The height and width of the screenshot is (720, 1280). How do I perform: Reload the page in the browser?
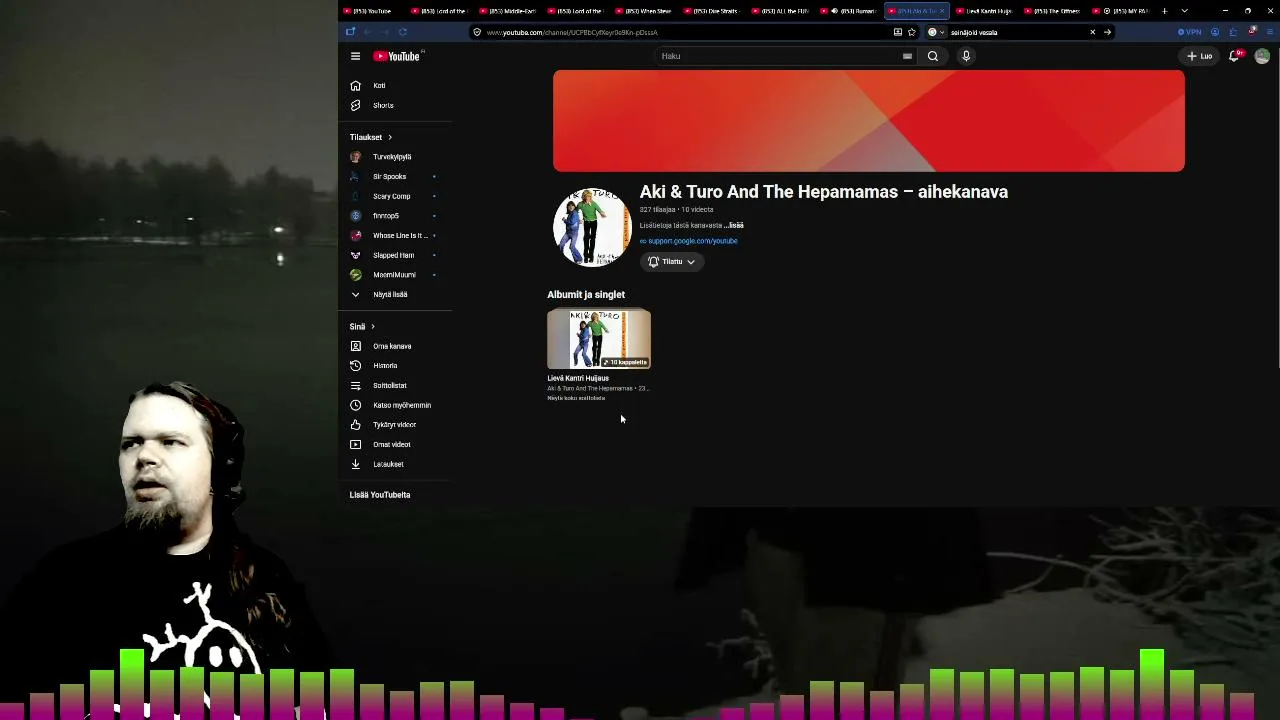403,32
